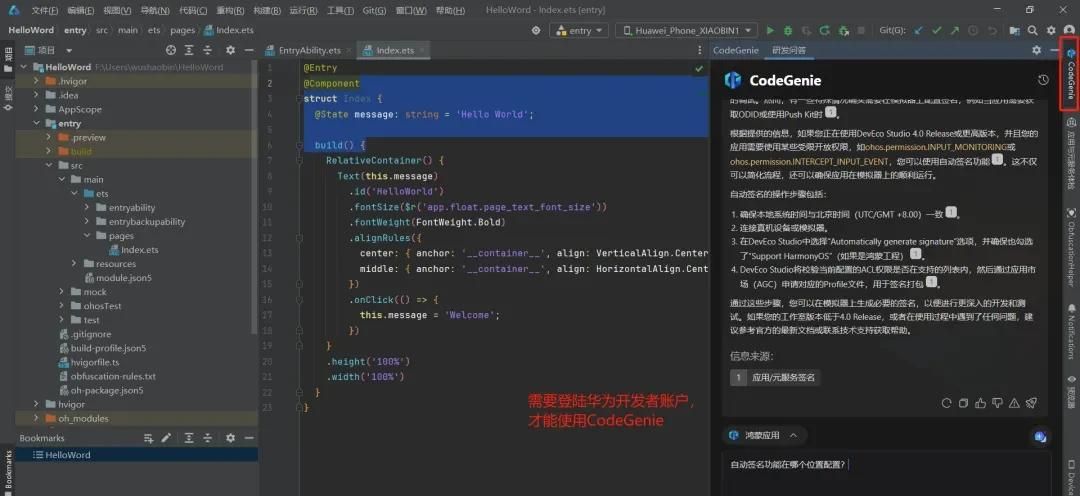Open Git(G) menu in menu bar
Screen dimensions: 1080x496
tap(375, 10)
